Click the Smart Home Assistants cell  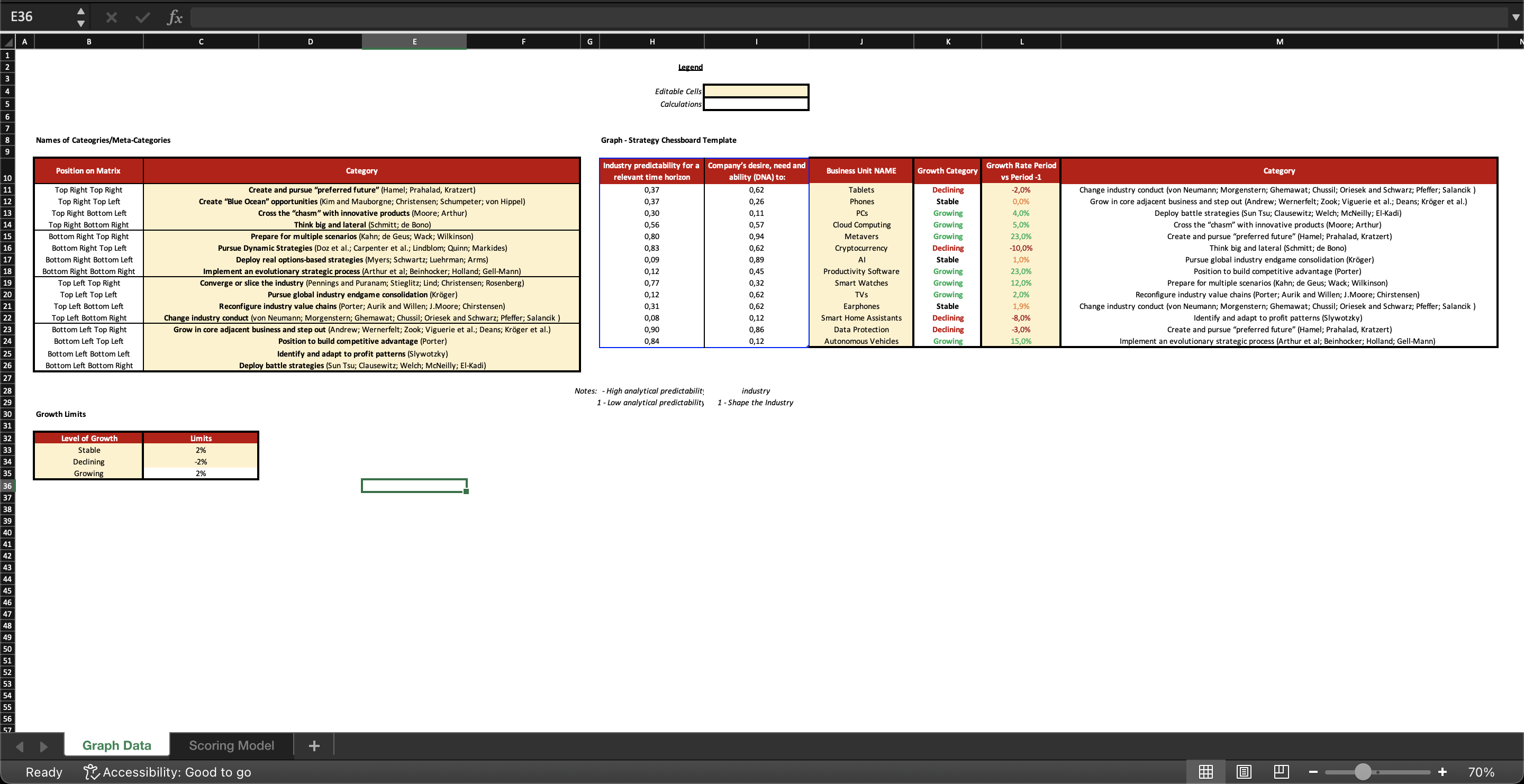point(861,318)
